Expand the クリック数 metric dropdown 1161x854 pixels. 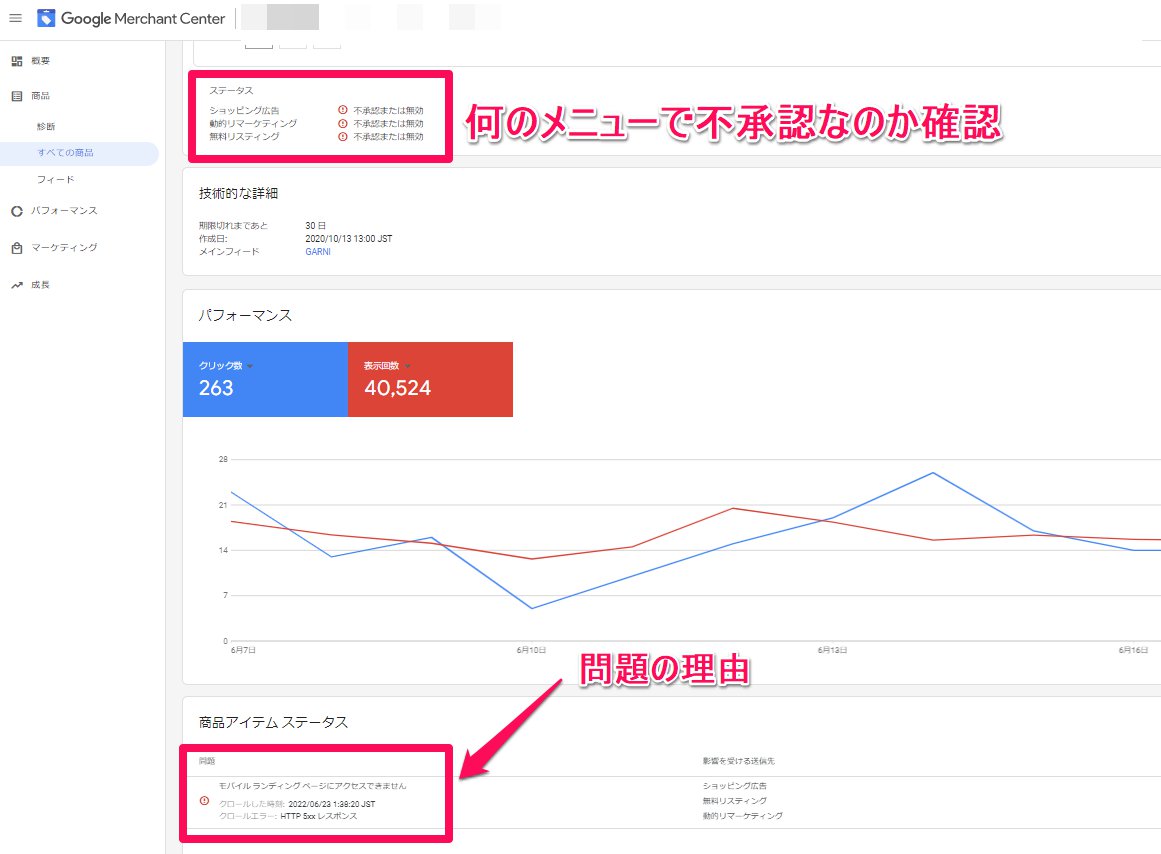click(250, 366)
